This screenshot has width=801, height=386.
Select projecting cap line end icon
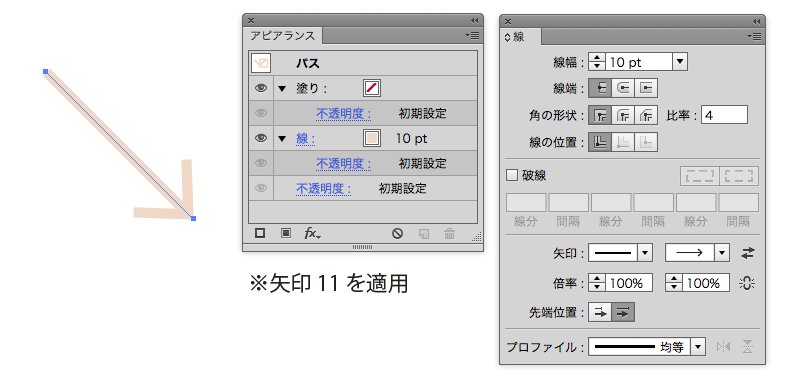[646, 88]
